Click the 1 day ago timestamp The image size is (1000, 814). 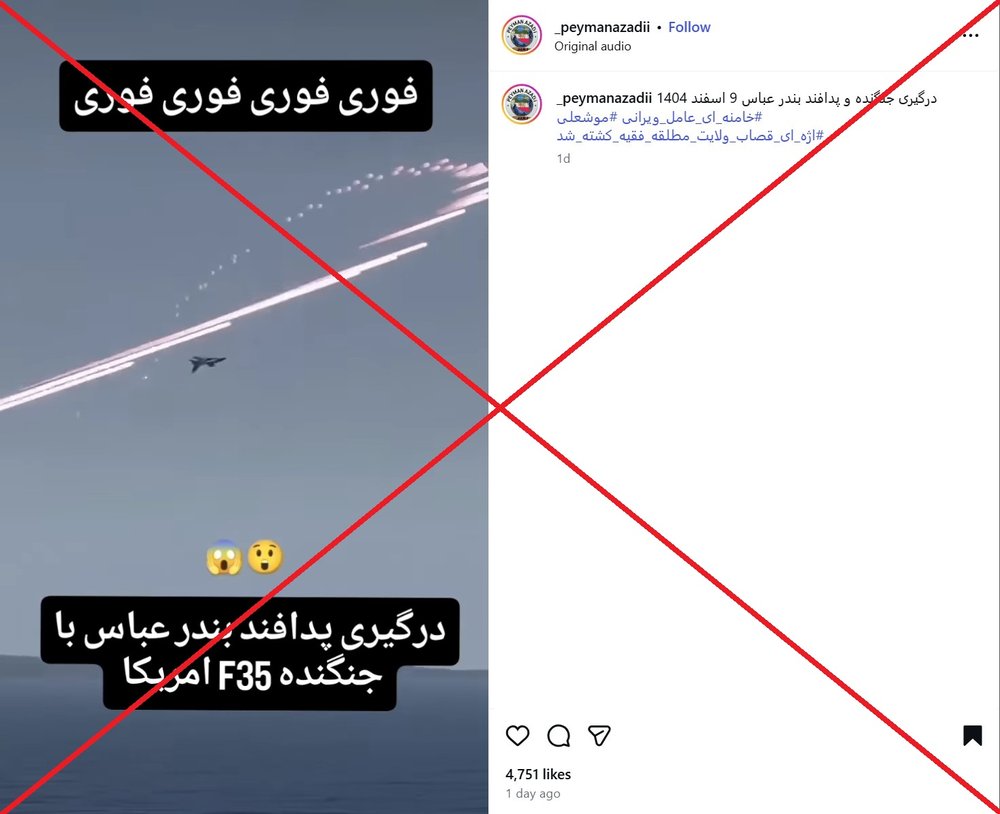[533, 794]
